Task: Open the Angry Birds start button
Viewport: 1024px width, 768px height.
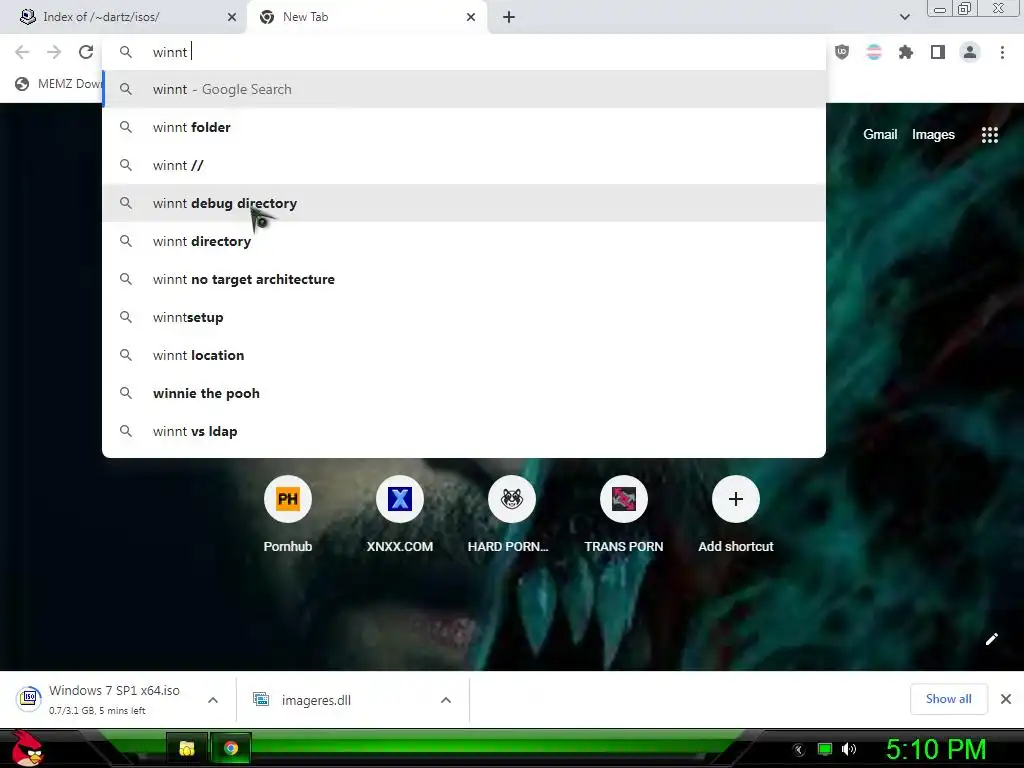Action: pyautogui.click(x=27, y=748)
